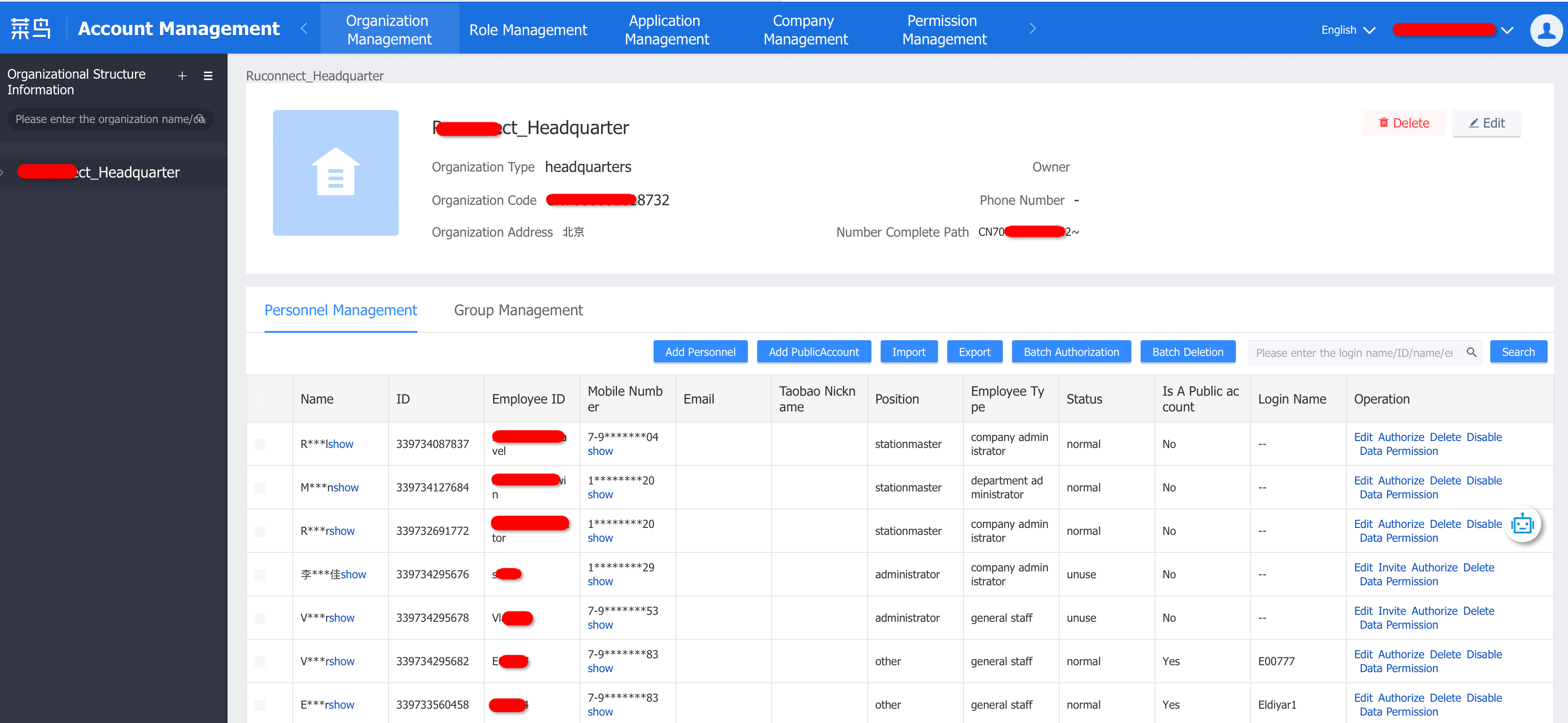This screenshot has width=1568, height=723.
Task: Click the user avatar icon
Action: point(1546,30)
